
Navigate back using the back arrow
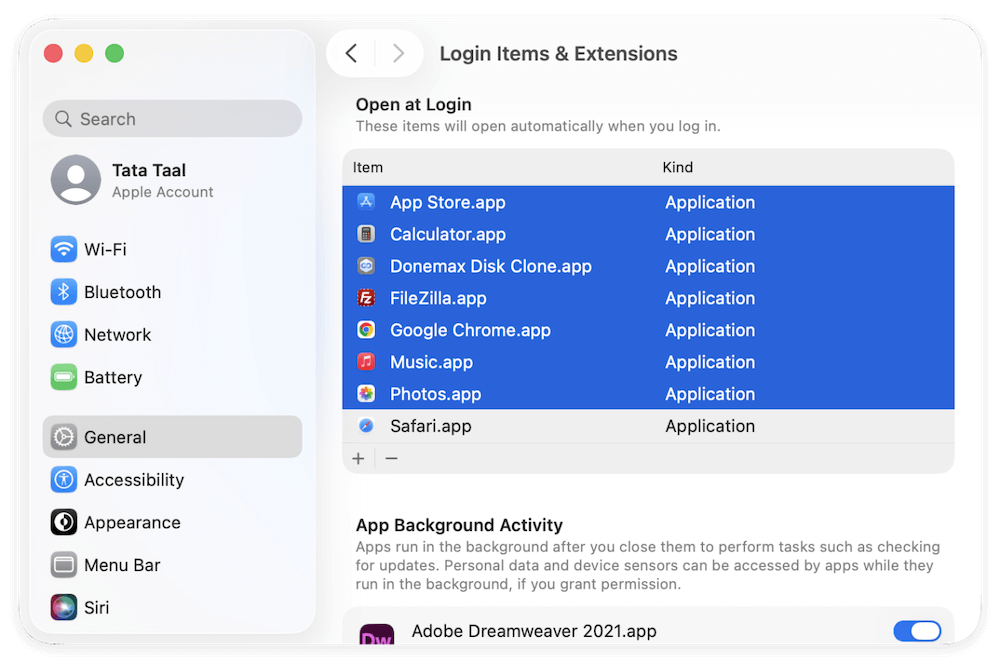351,53
